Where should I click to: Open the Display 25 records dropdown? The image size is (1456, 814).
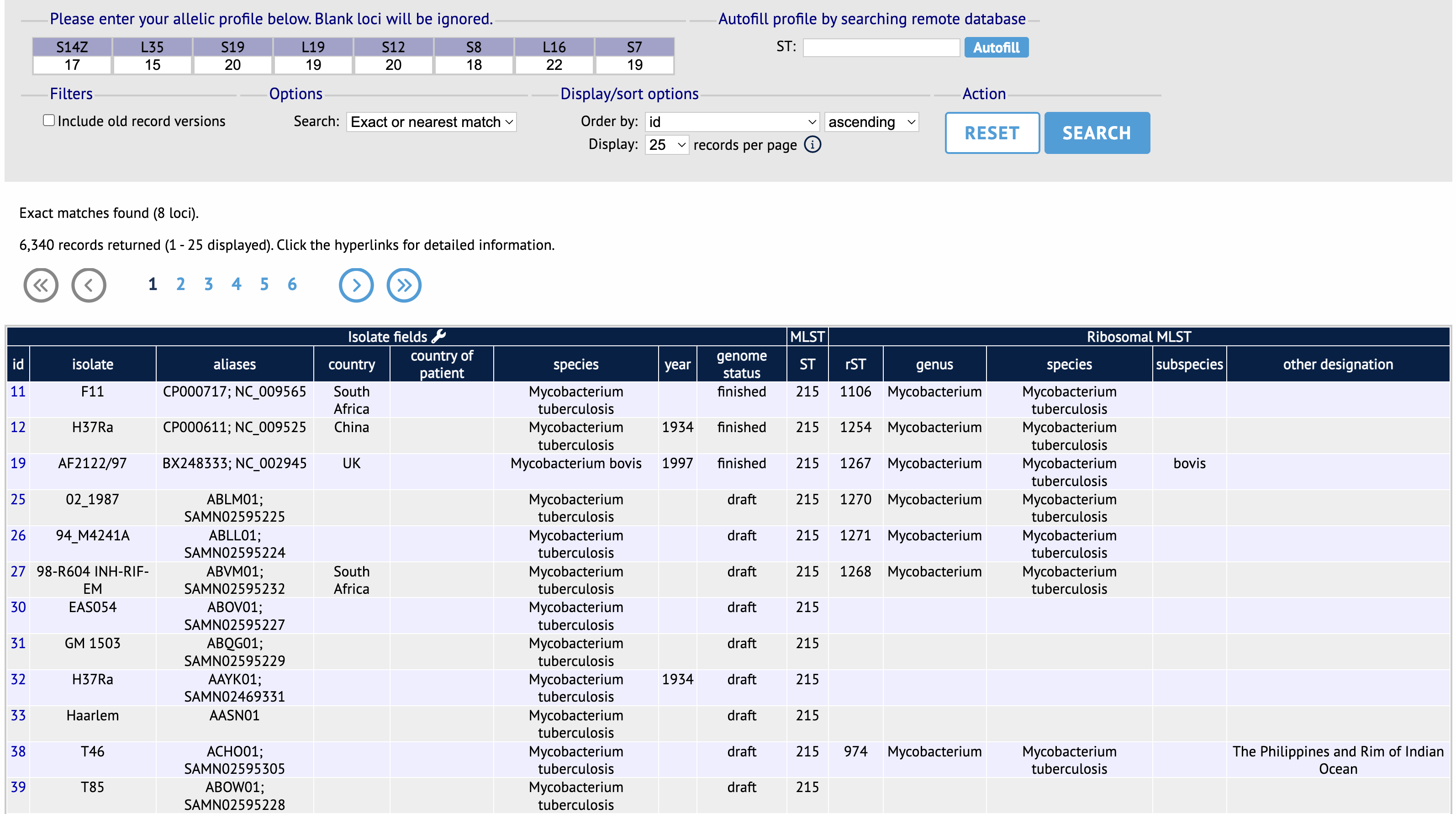tap(666, 145)
